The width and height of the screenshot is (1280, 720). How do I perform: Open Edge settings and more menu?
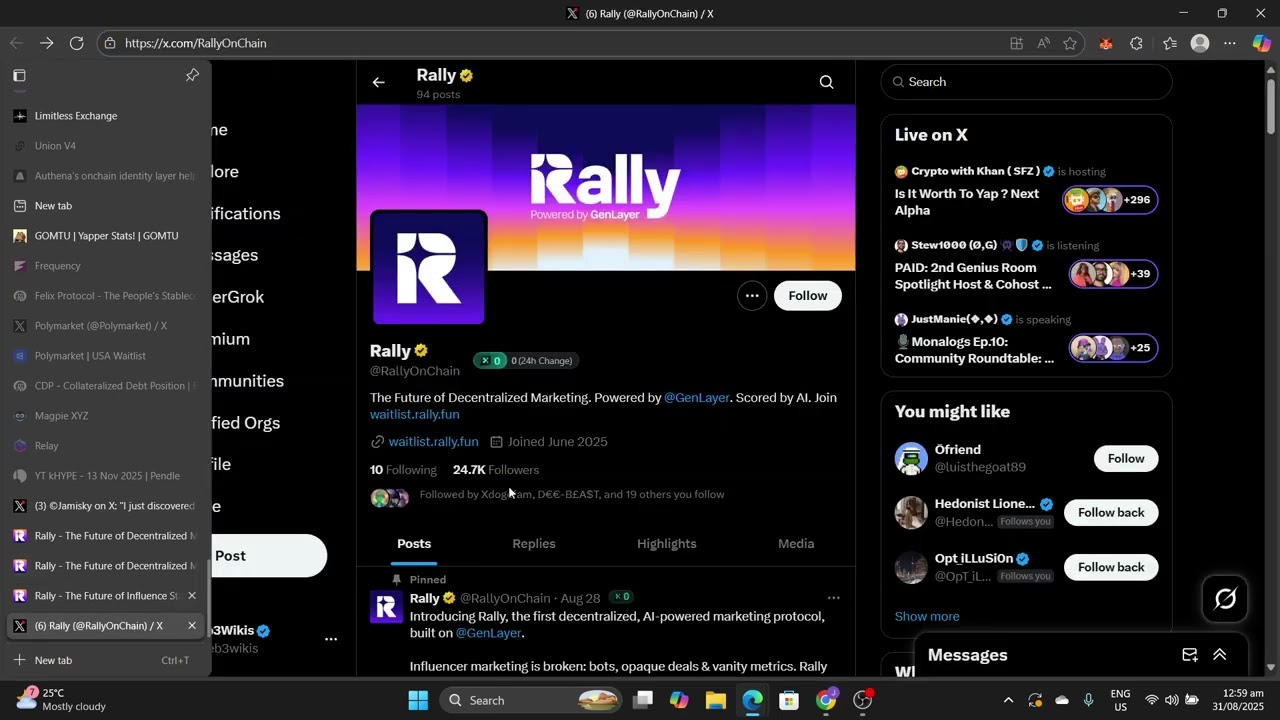(x=1230, y=43)
